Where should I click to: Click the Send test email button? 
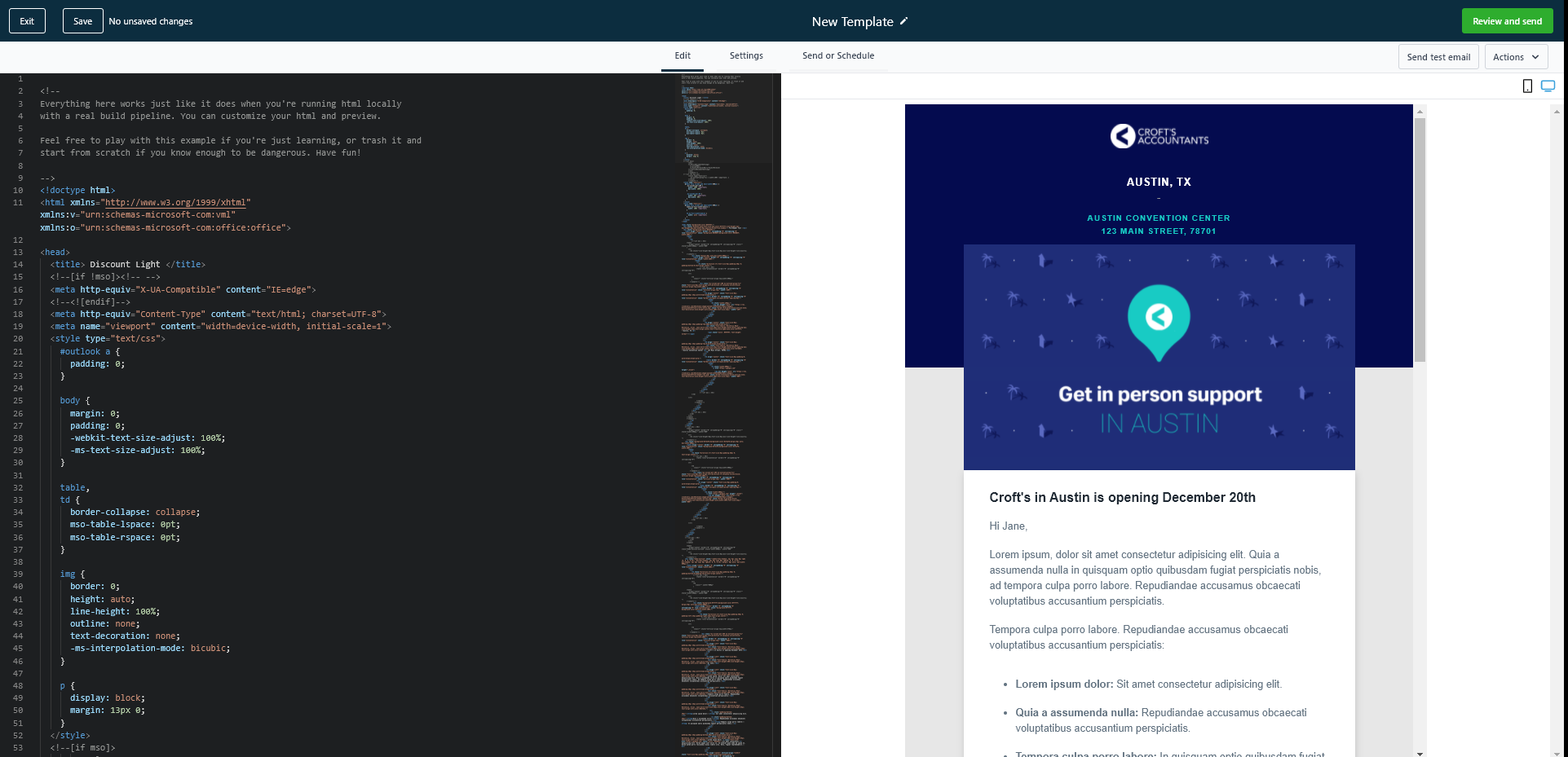[1438, 57]
